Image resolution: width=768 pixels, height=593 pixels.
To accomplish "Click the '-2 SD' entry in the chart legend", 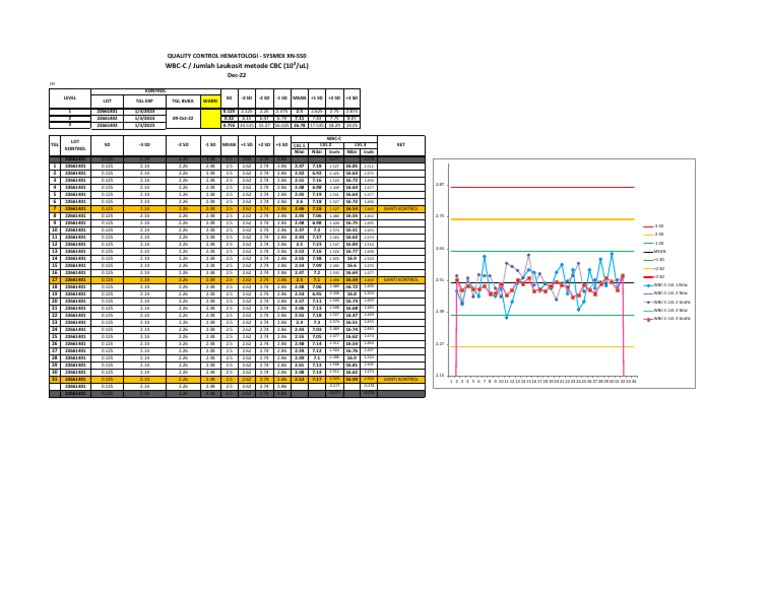I will (654, 235).
